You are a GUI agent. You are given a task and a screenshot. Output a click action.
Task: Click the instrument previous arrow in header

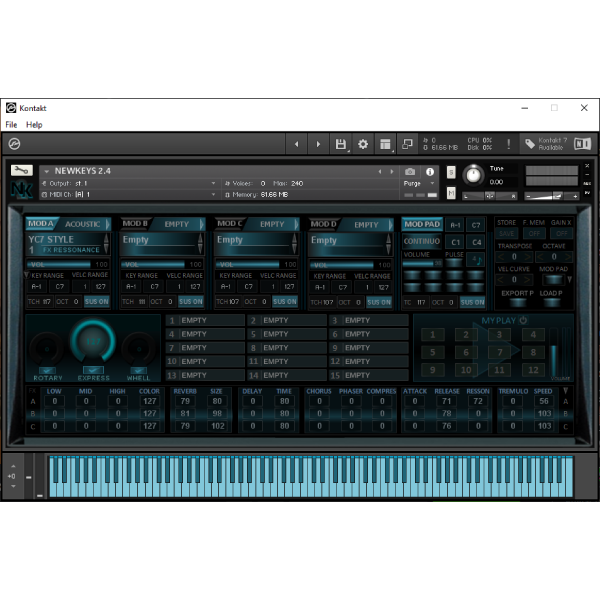click(380, 171)
